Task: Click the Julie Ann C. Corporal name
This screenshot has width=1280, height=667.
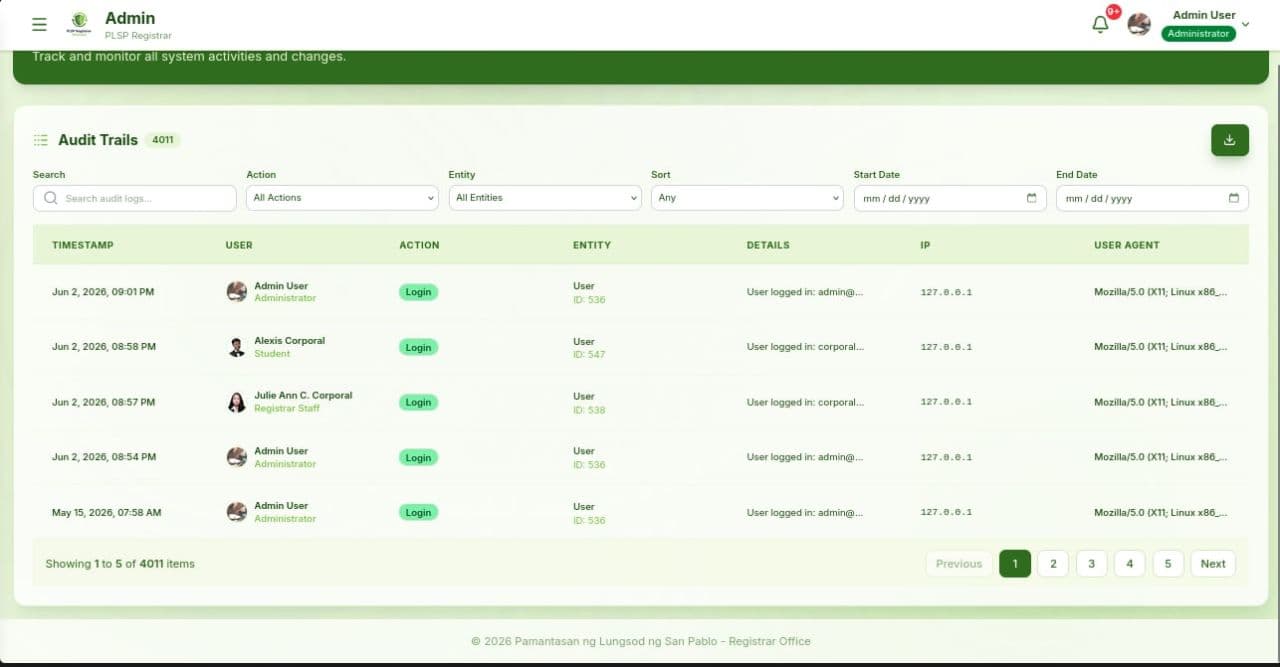Action: click(303, 395)
